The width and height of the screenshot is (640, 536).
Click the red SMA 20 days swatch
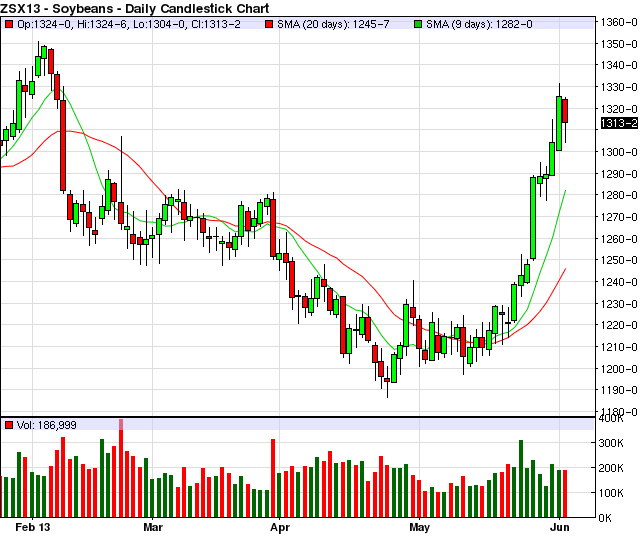(x=269, y=24)
